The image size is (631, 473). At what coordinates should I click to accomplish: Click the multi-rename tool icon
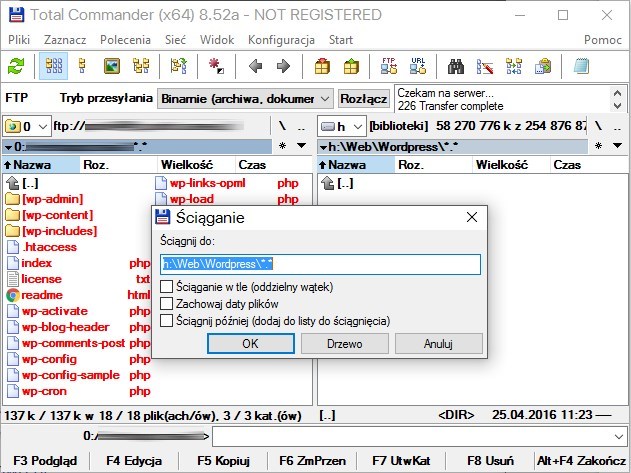pyautogui.click(x=485, y=66)
